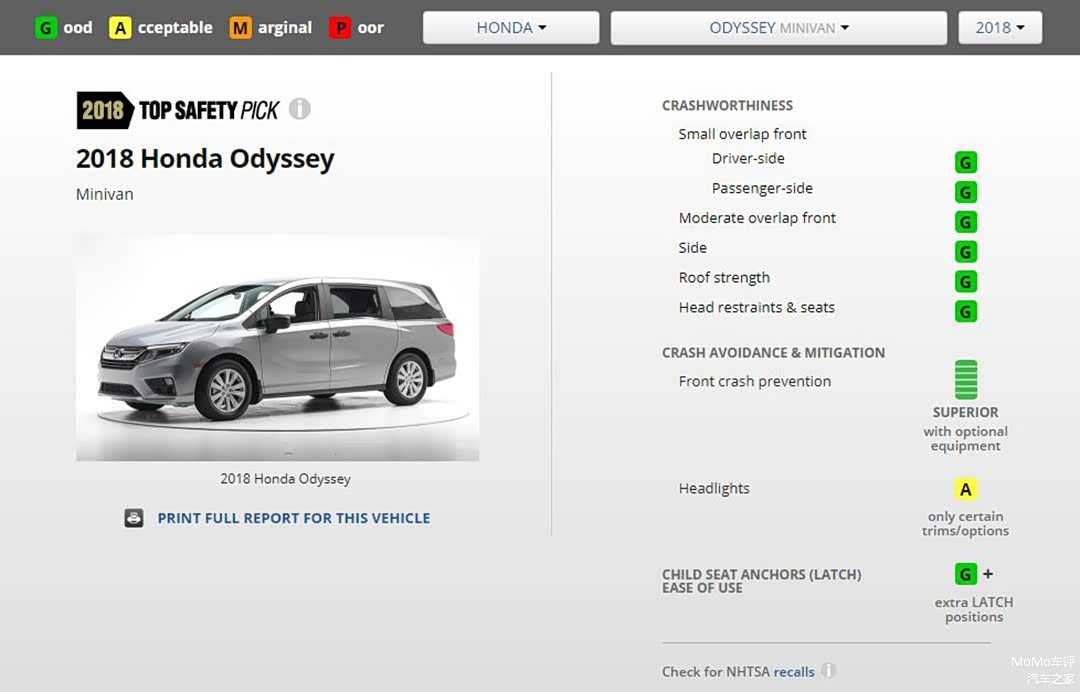Click the 2018 Top Safety Pick logo
Image resolution: width=1080 pixels, height=692 pixels.
click(x=177, y=110)
